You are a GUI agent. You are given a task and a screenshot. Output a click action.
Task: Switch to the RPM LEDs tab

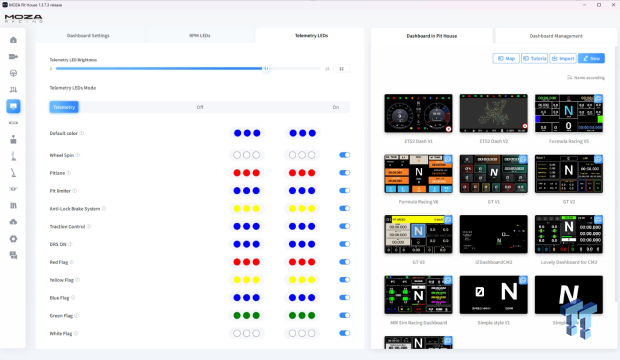click(200, 36)
